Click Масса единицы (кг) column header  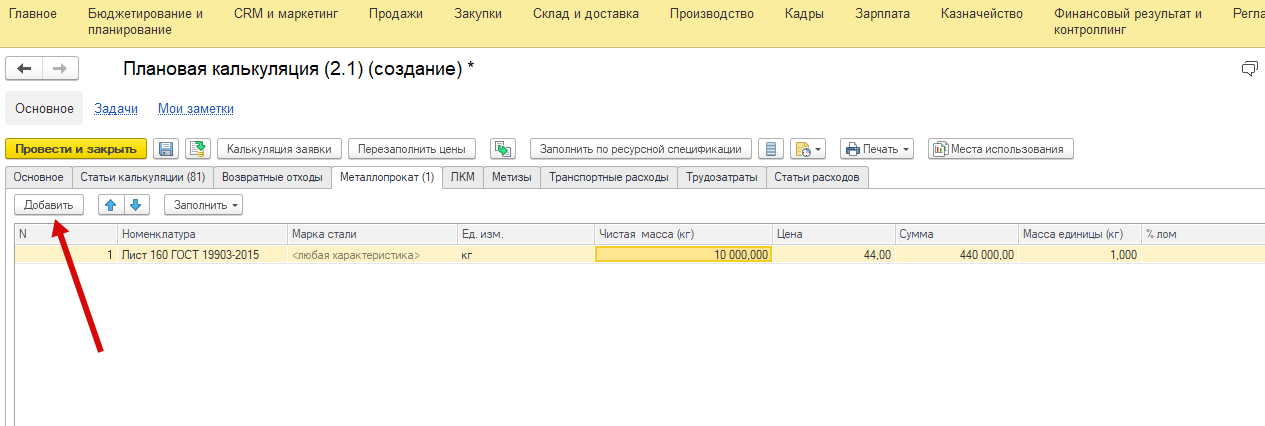tap(1080, 233)
